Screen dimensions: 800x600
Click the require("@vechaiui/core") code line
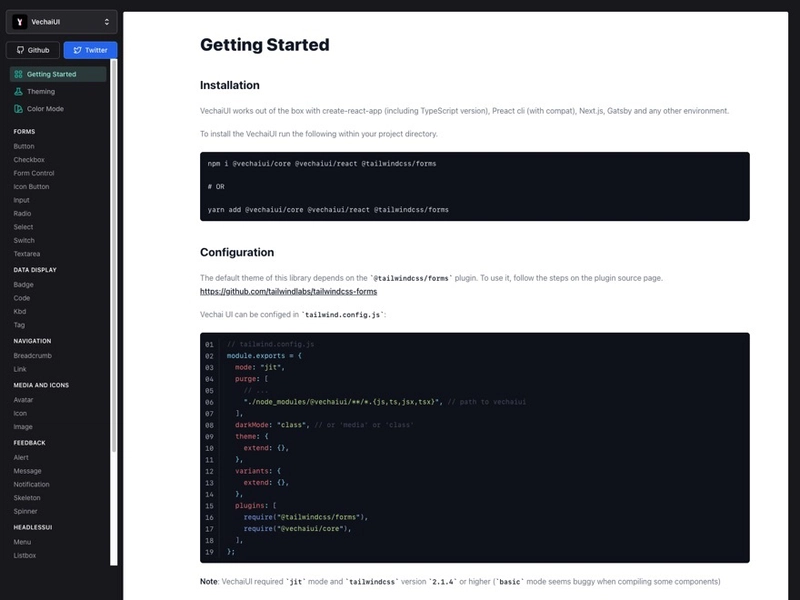pyautogui.click(x=297, y=529)
